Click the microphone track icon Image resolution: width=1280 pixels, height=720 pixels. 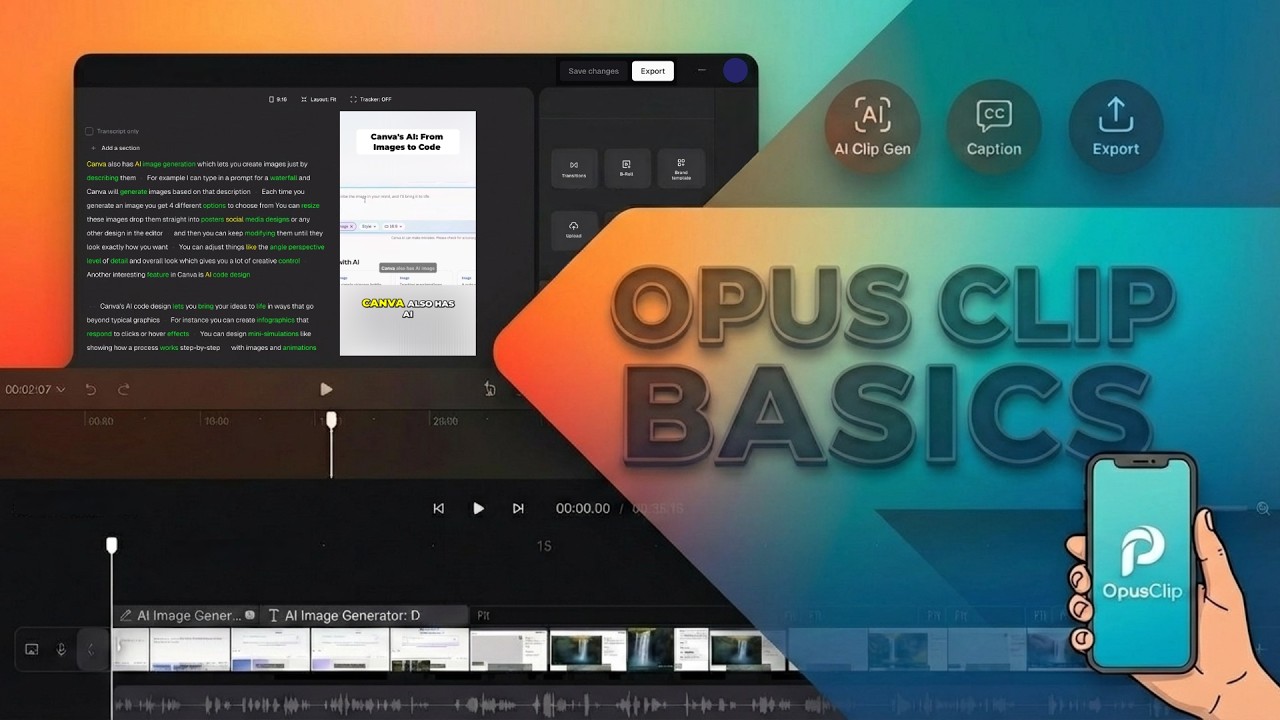[x=61, y=650]
